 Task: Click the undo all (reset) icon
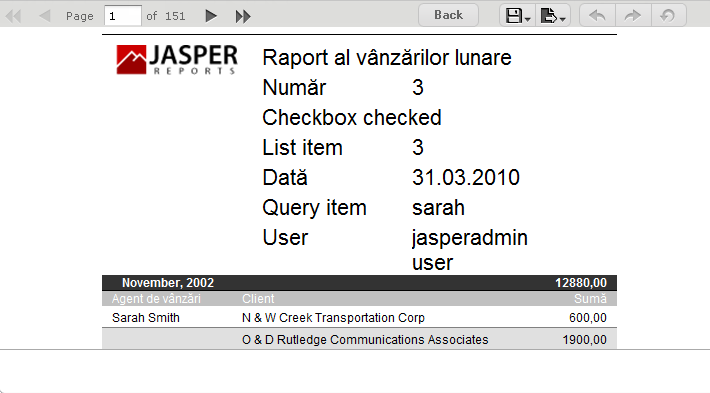[668, 16]
